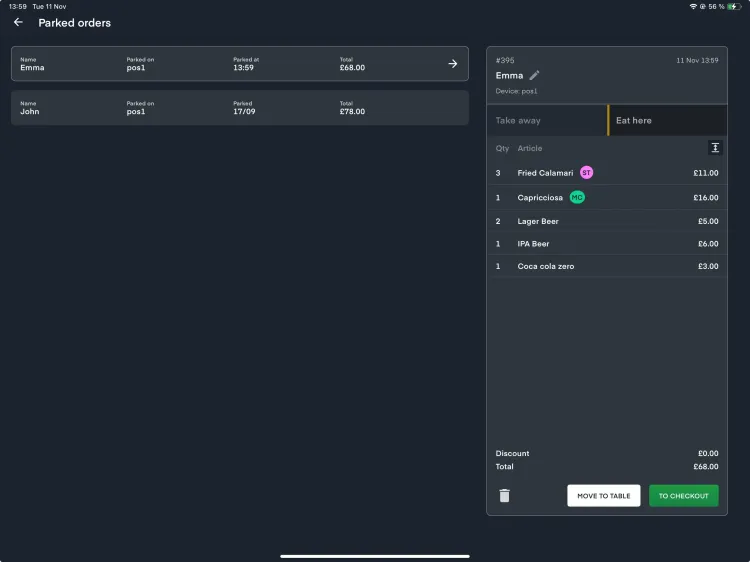This screenshot has height=562, width=750.
Task: Go back using the top-left arrow
Action: click(x=18, y=22)
